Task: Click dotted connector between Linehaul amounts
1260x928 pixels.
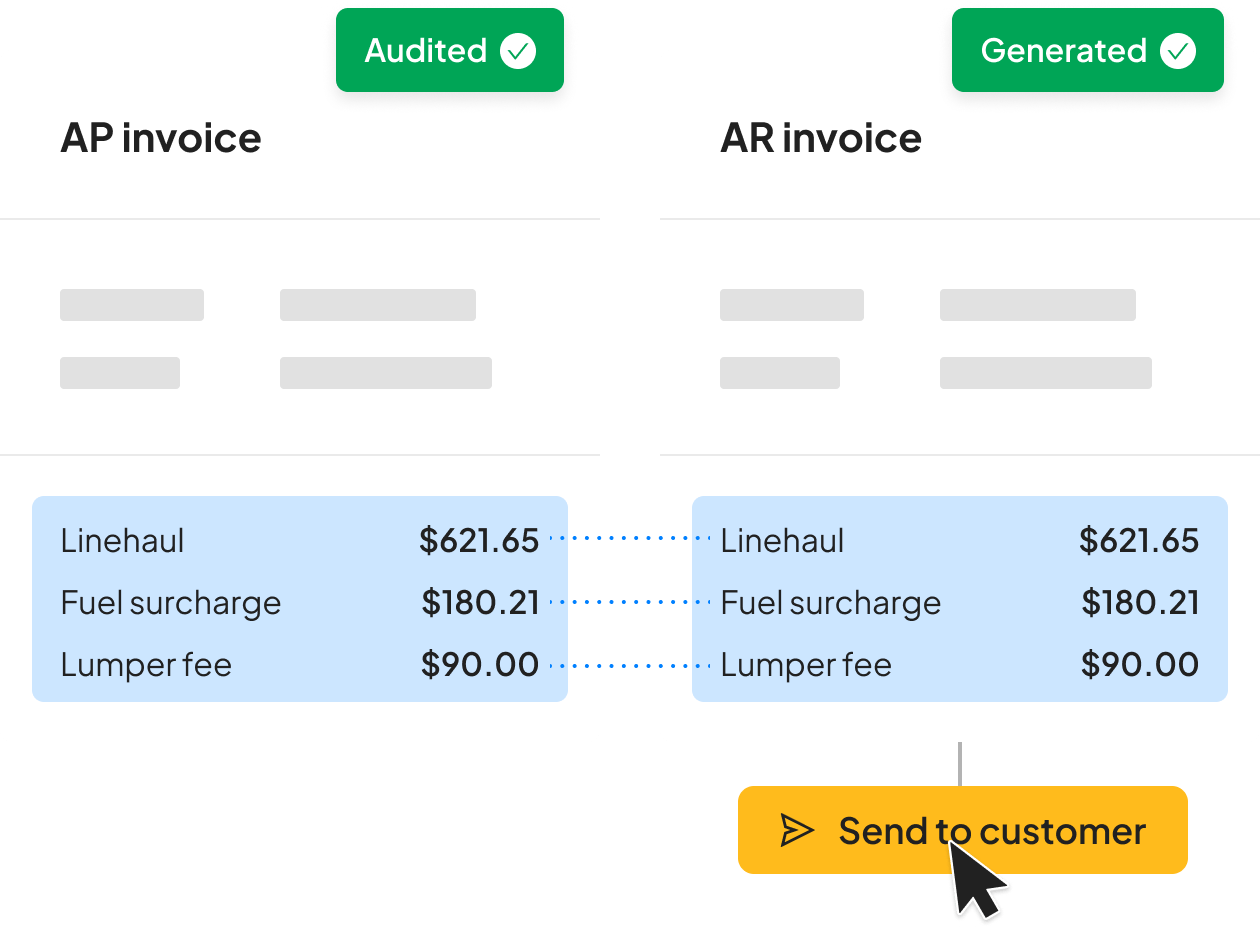Action: coord(630,538)
